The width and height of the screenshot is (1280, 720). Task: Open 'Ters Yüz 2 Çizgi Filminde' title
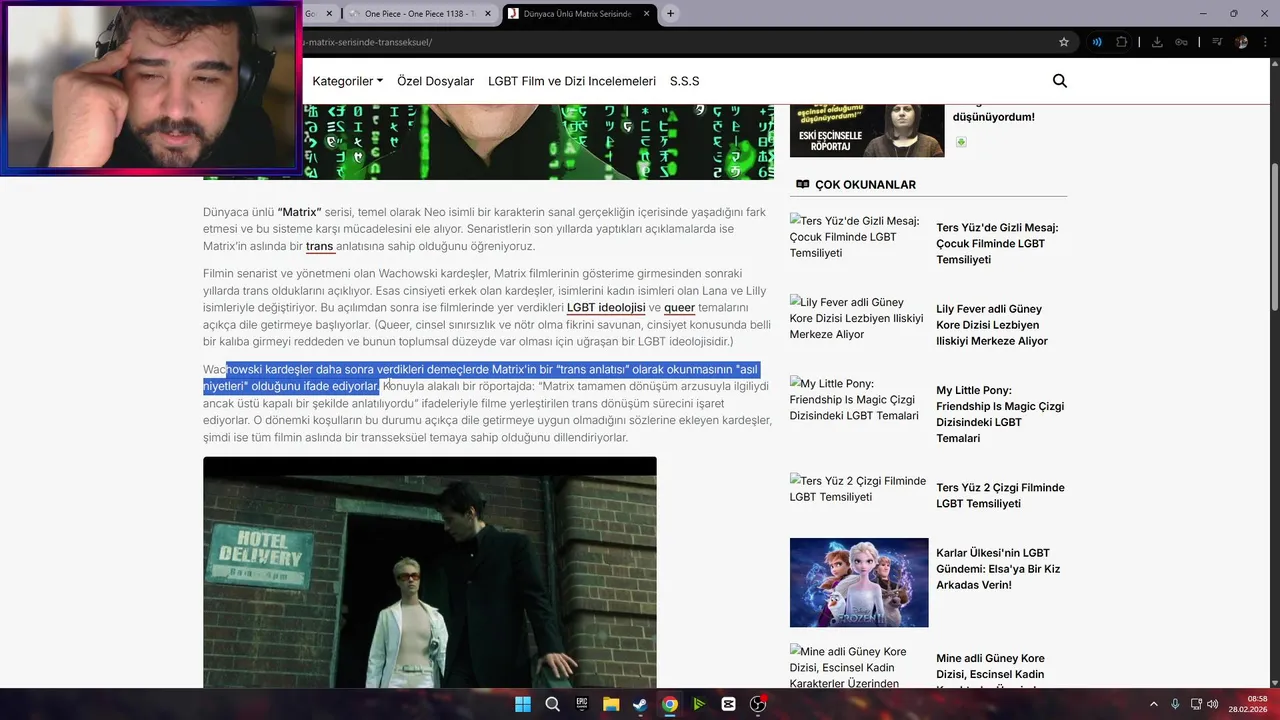[1000, 495]
